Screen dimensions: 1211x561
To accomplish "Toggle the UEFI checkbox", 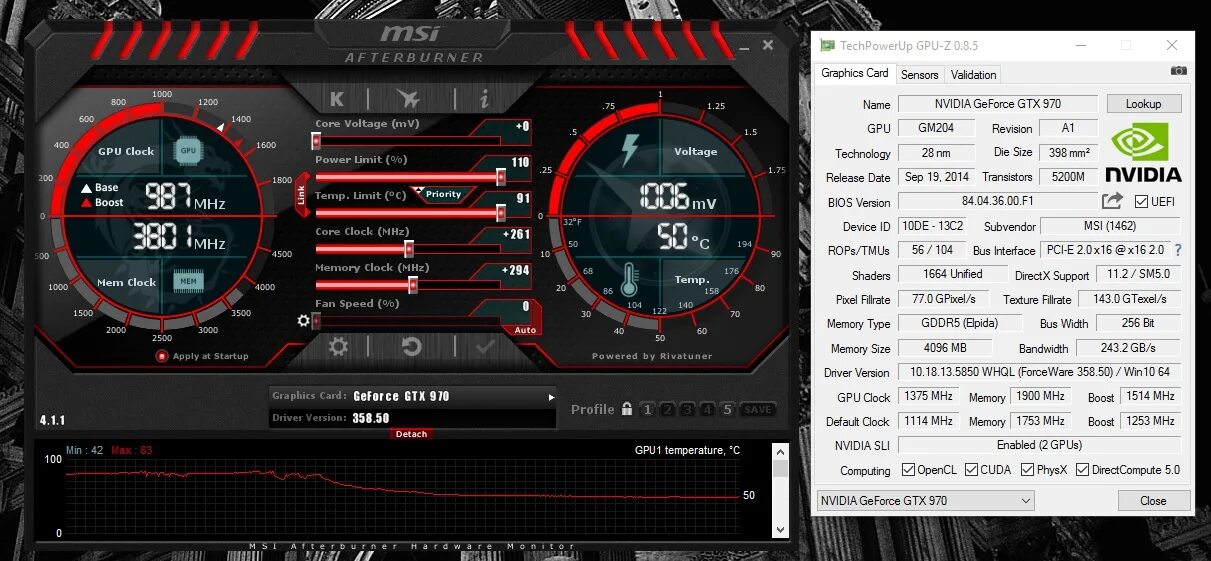I will tap(1141, 202).
